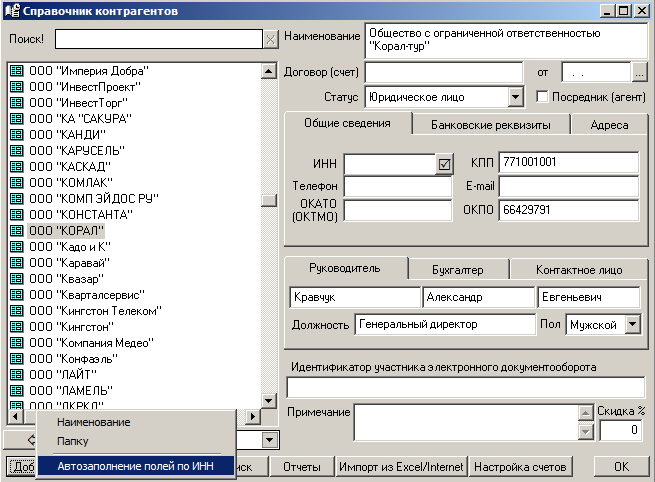Click icon beside ООО "Империя Добра"
This screenshot has width=655, height=482.
(16, 71)
